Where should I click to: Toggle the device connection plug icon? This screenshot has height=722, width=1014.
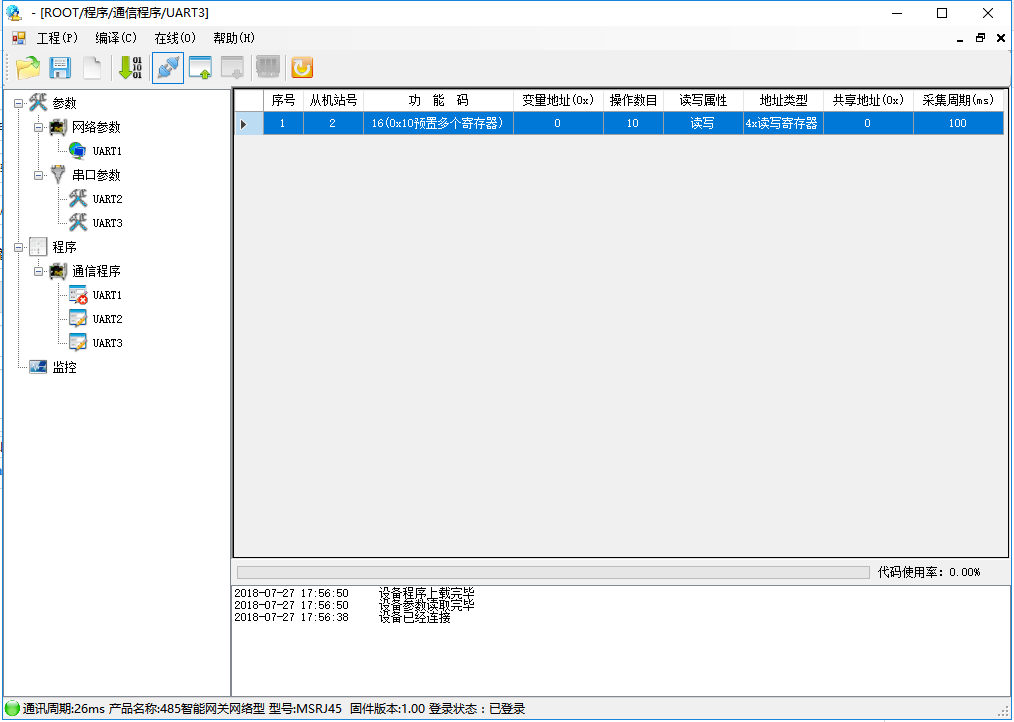(x=167, y=68)
